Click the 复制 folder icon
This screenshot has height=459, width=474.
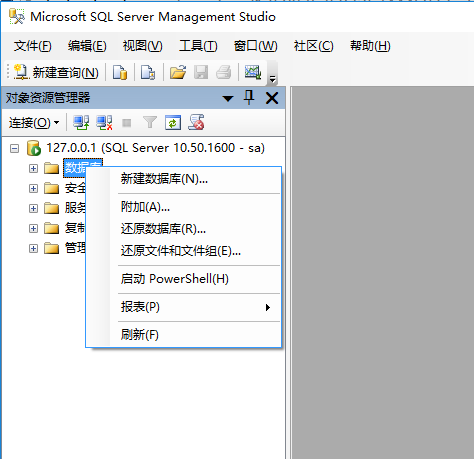tap(51, 228)
